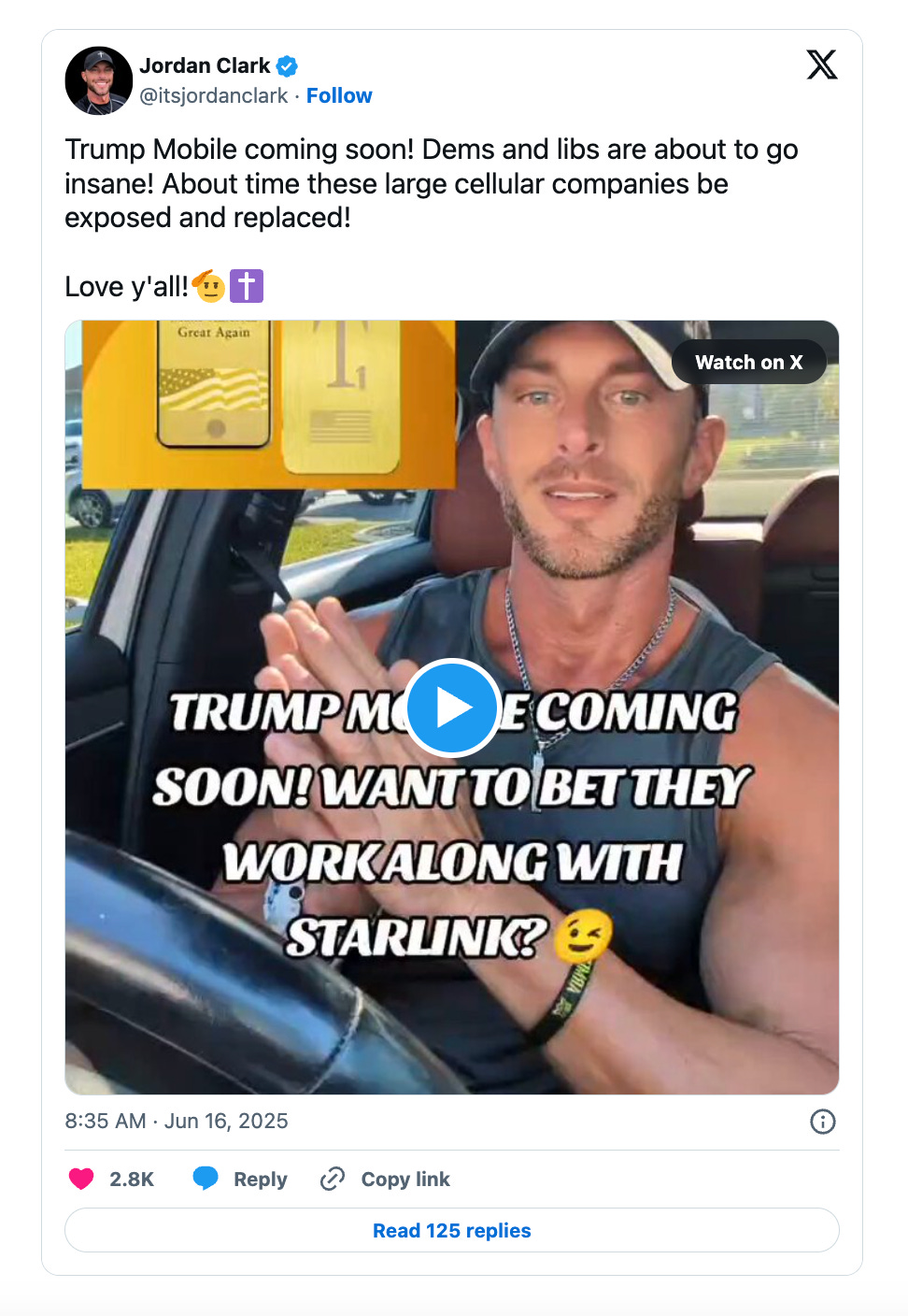Click the saluting face emoji in tweet
The height and width of the screenshot is (1316, 908).
(208, 286)
